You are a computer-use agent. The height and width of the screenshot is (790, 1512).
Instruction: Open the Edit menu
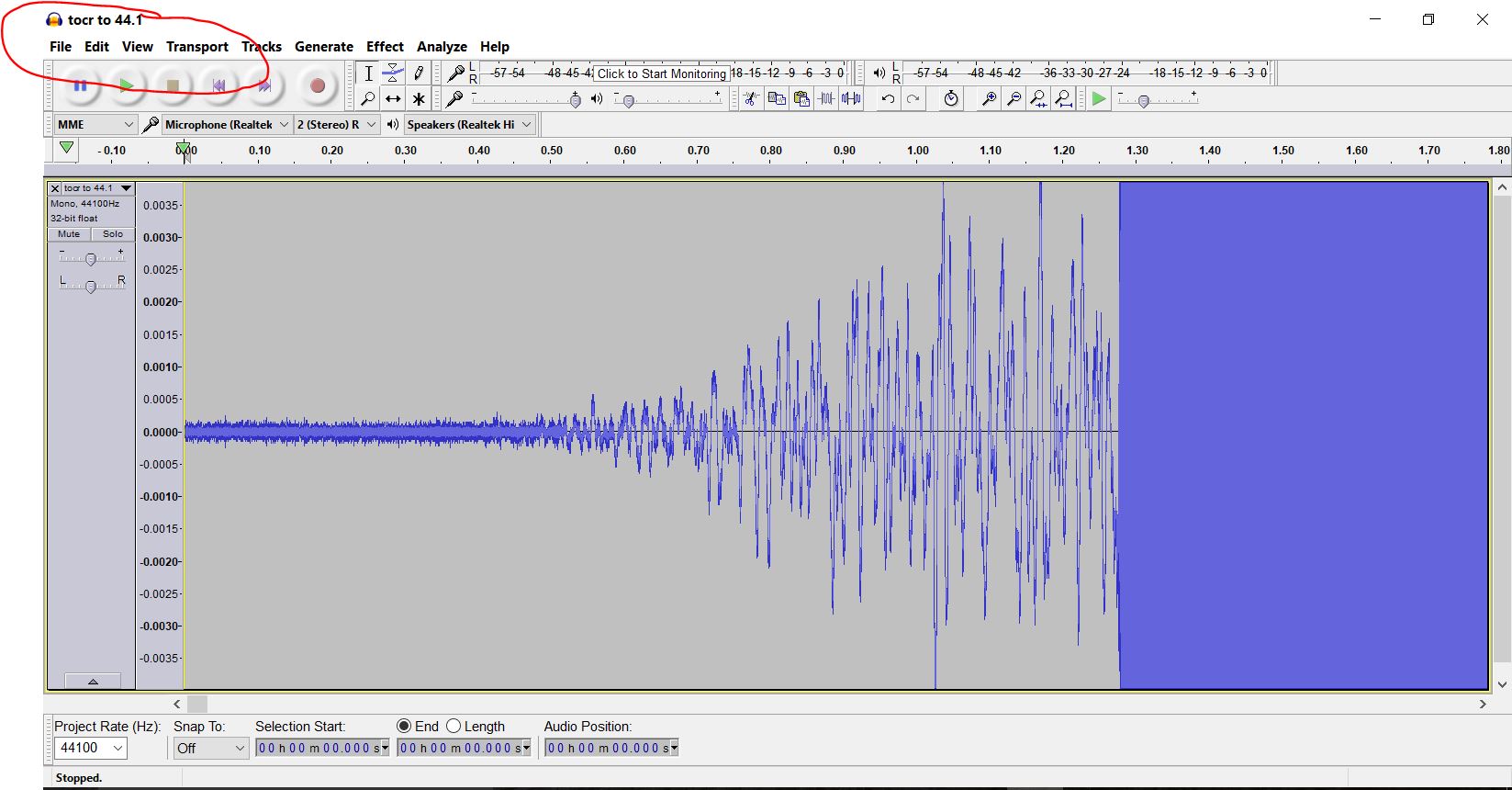point(96,47)
